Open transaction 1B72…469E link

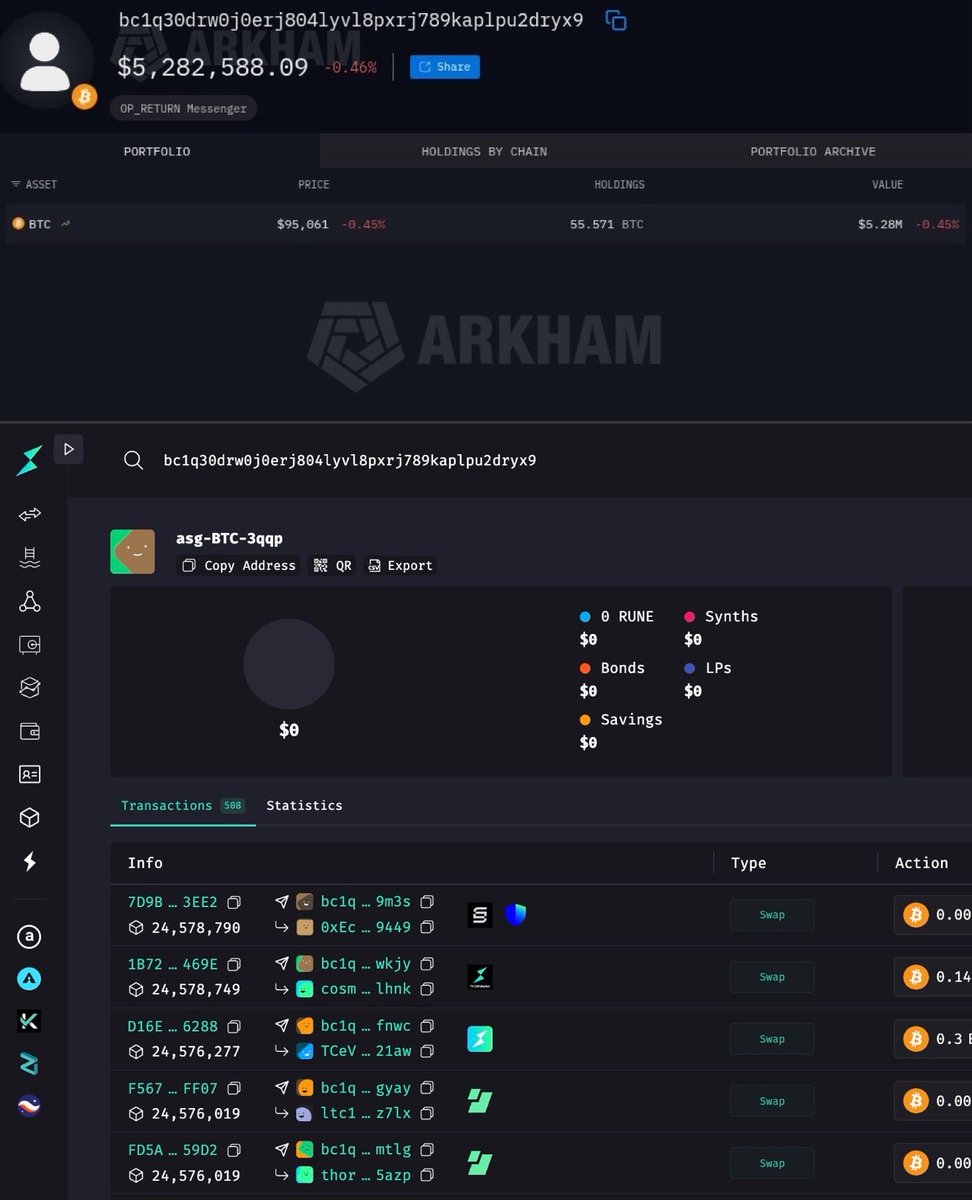pos(173,964)
